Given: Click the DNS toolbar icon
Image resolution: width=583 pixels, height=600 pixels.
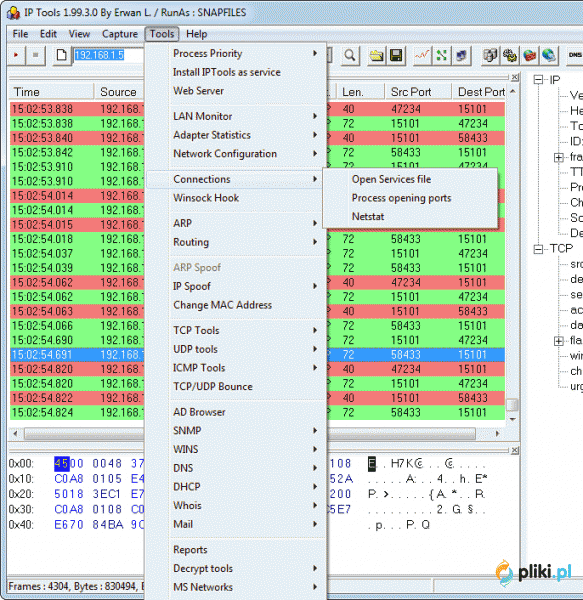Looking at the screenshot, I should point(575,55).
